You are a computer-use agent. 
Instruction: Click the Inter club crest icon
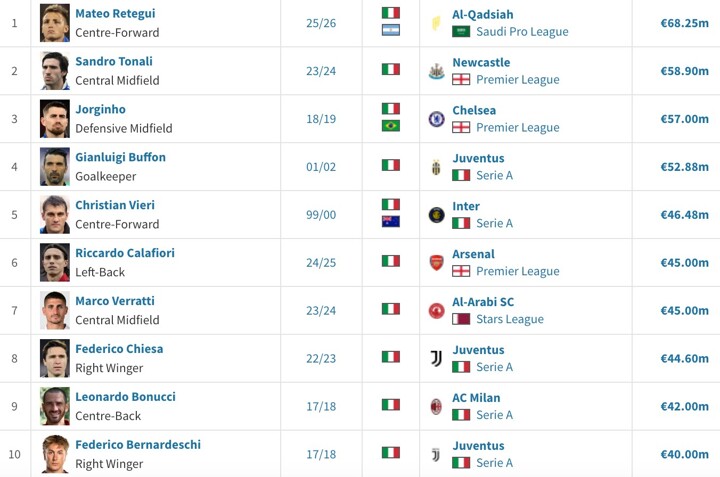point(436,215)
